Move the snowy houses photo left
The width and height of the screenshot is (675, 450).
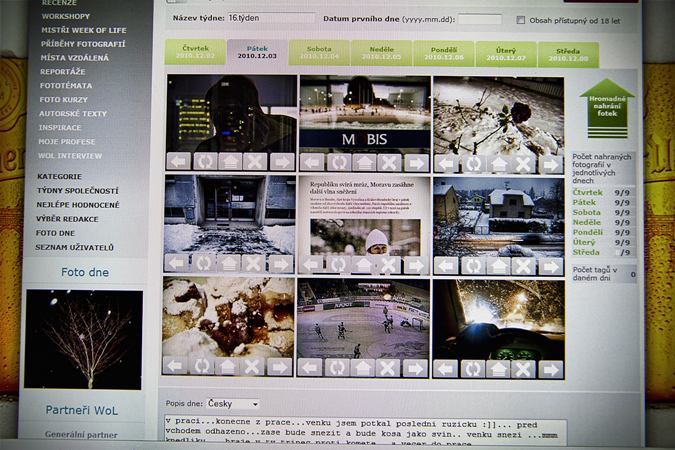point(446,266)
